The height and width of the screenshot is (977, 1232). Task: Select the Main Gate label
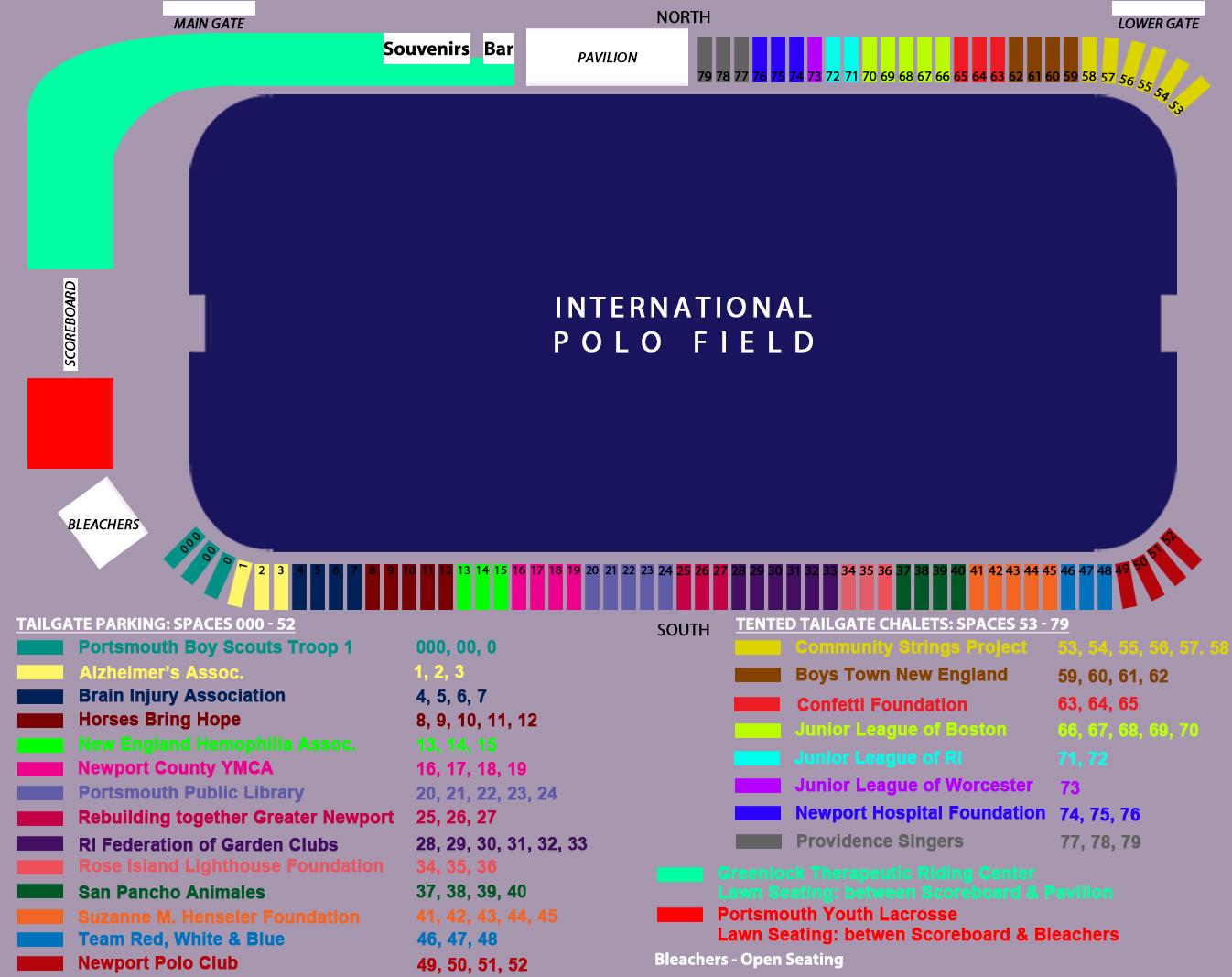pos(209,23)
